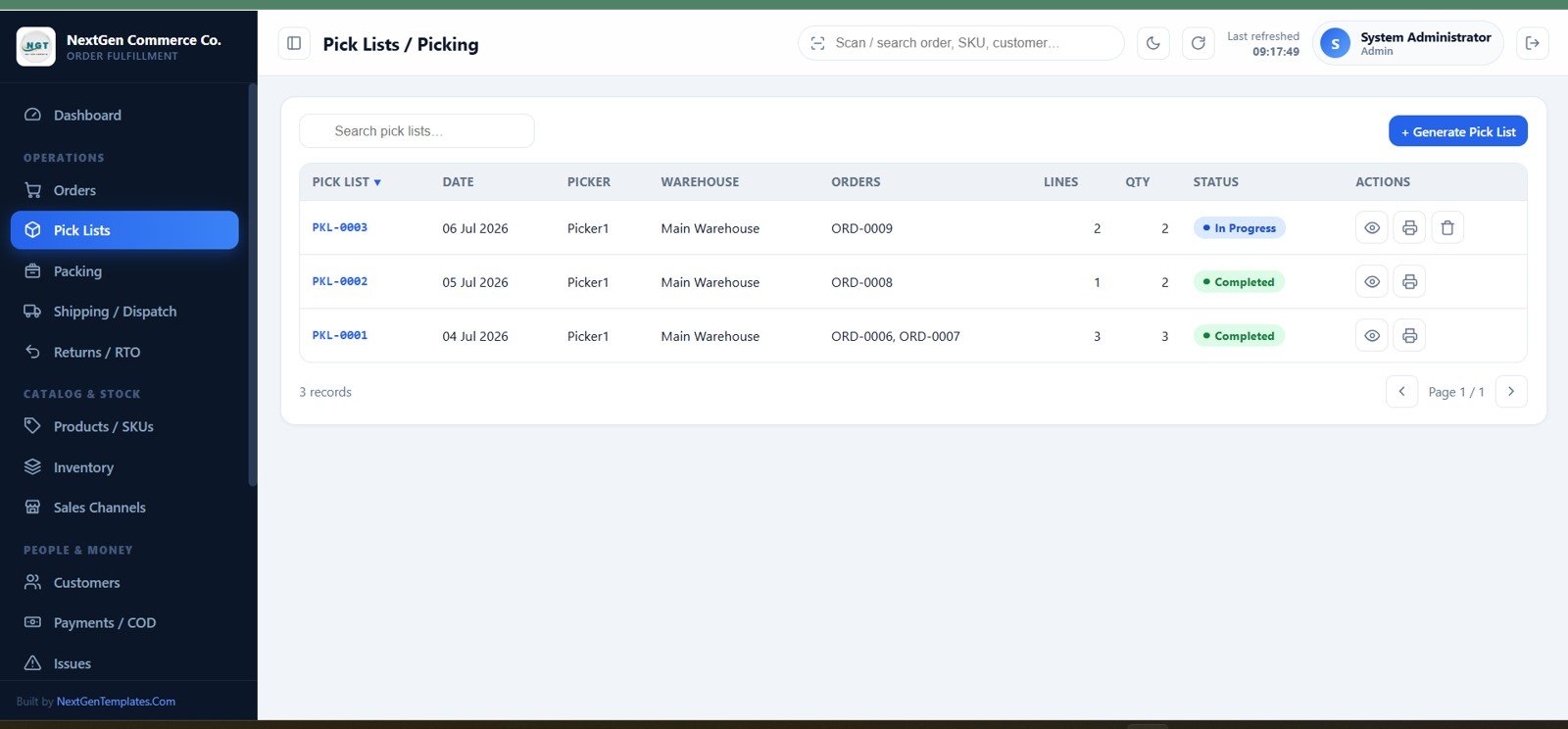
Task: Sort table by DATE header
Action: 458,182
